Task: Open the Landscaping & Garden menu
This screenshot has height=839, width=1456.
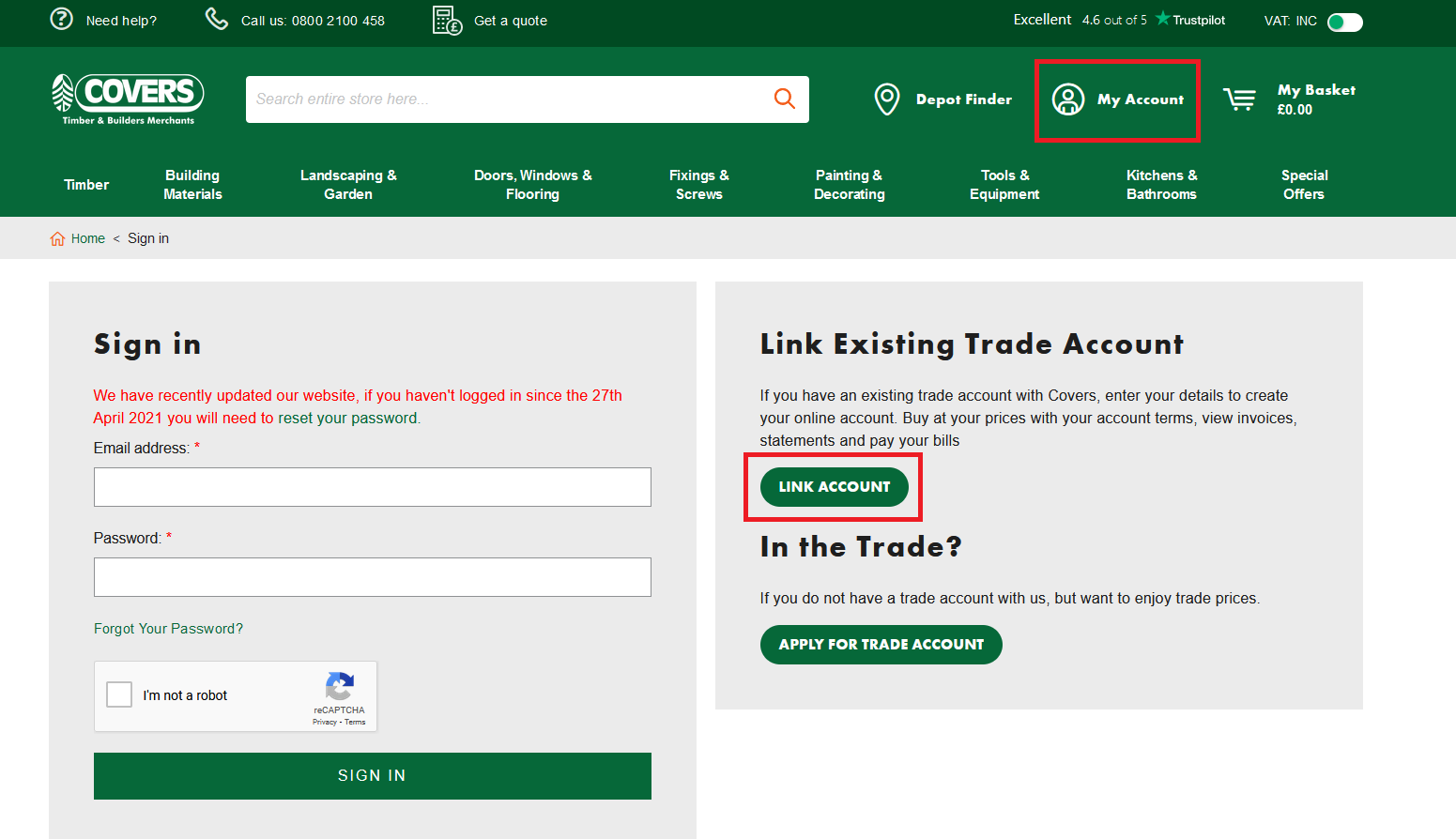Action: [x=348, y=185]
